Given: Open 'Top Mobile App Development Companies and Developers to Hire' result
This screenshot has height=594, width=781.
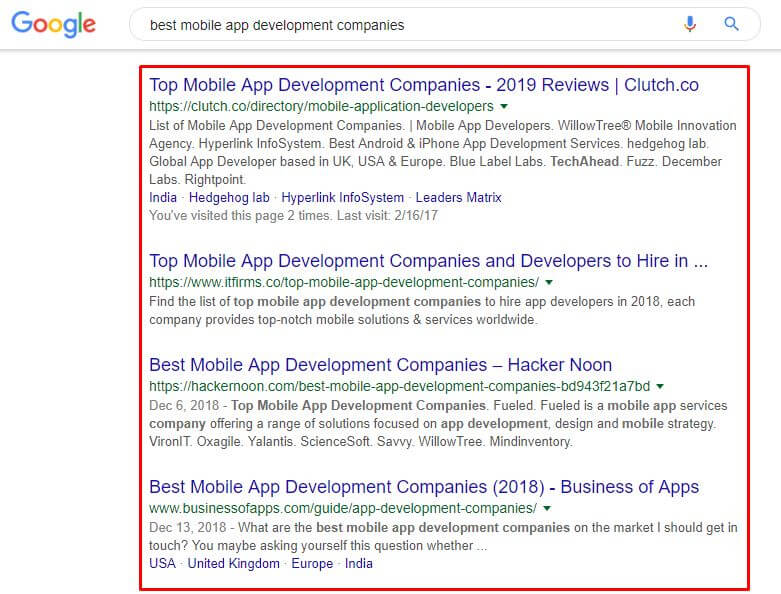Looking at the screenshot, I should pos(428,261).
